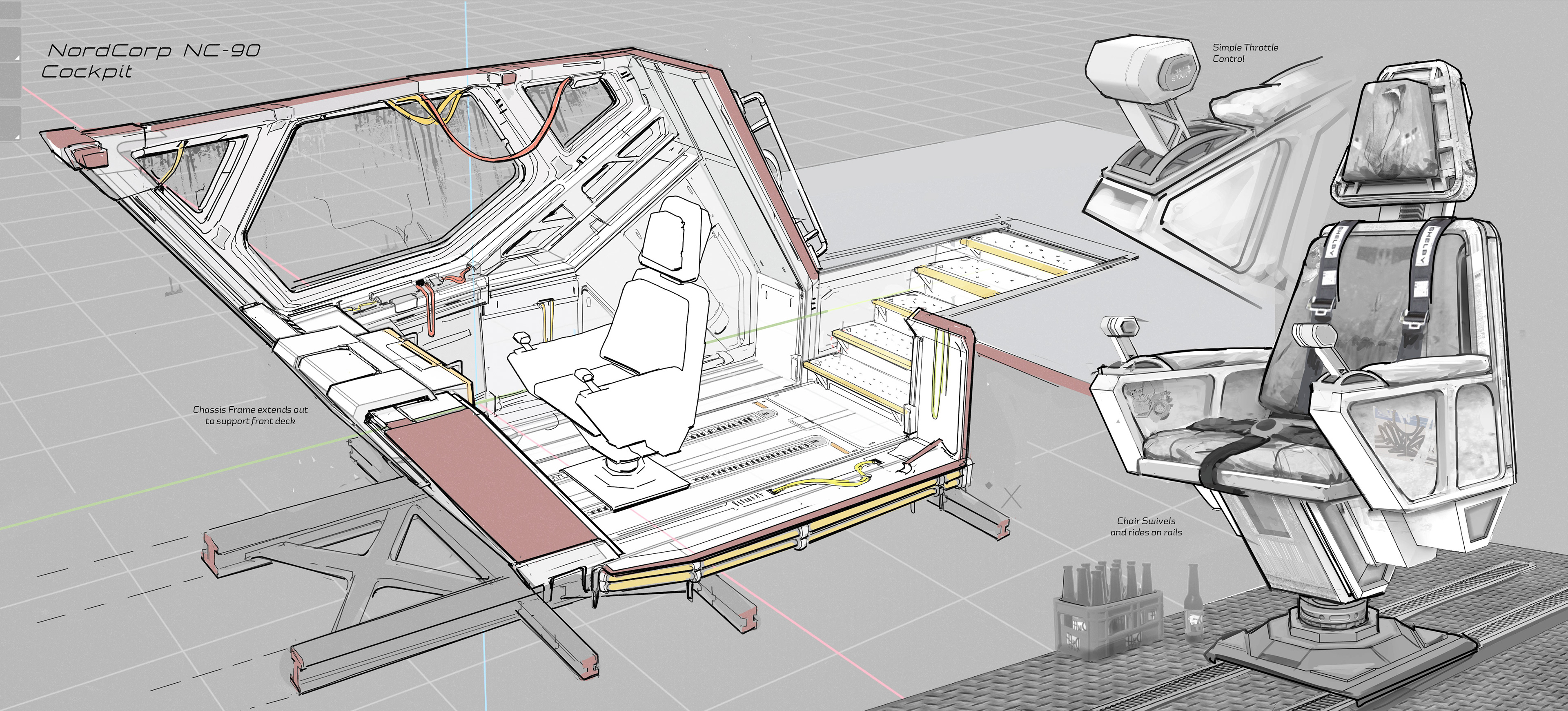Click second toolbar button with corner triangle

10,44
